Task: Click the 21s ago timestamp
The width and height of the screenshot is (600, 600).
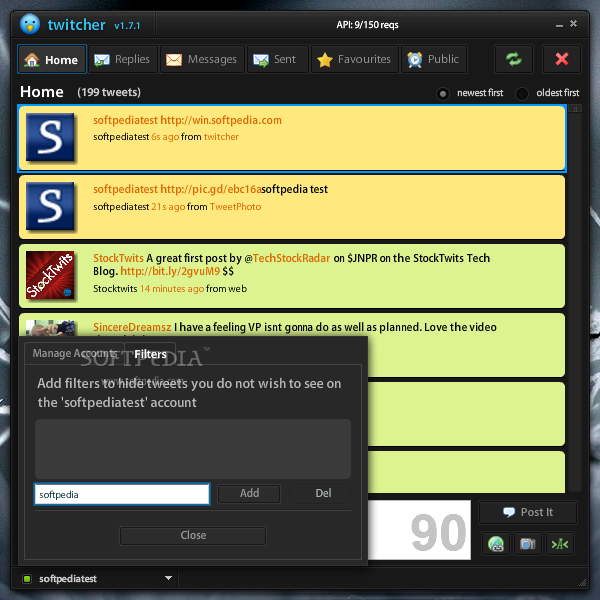Action: coord(168,207)
